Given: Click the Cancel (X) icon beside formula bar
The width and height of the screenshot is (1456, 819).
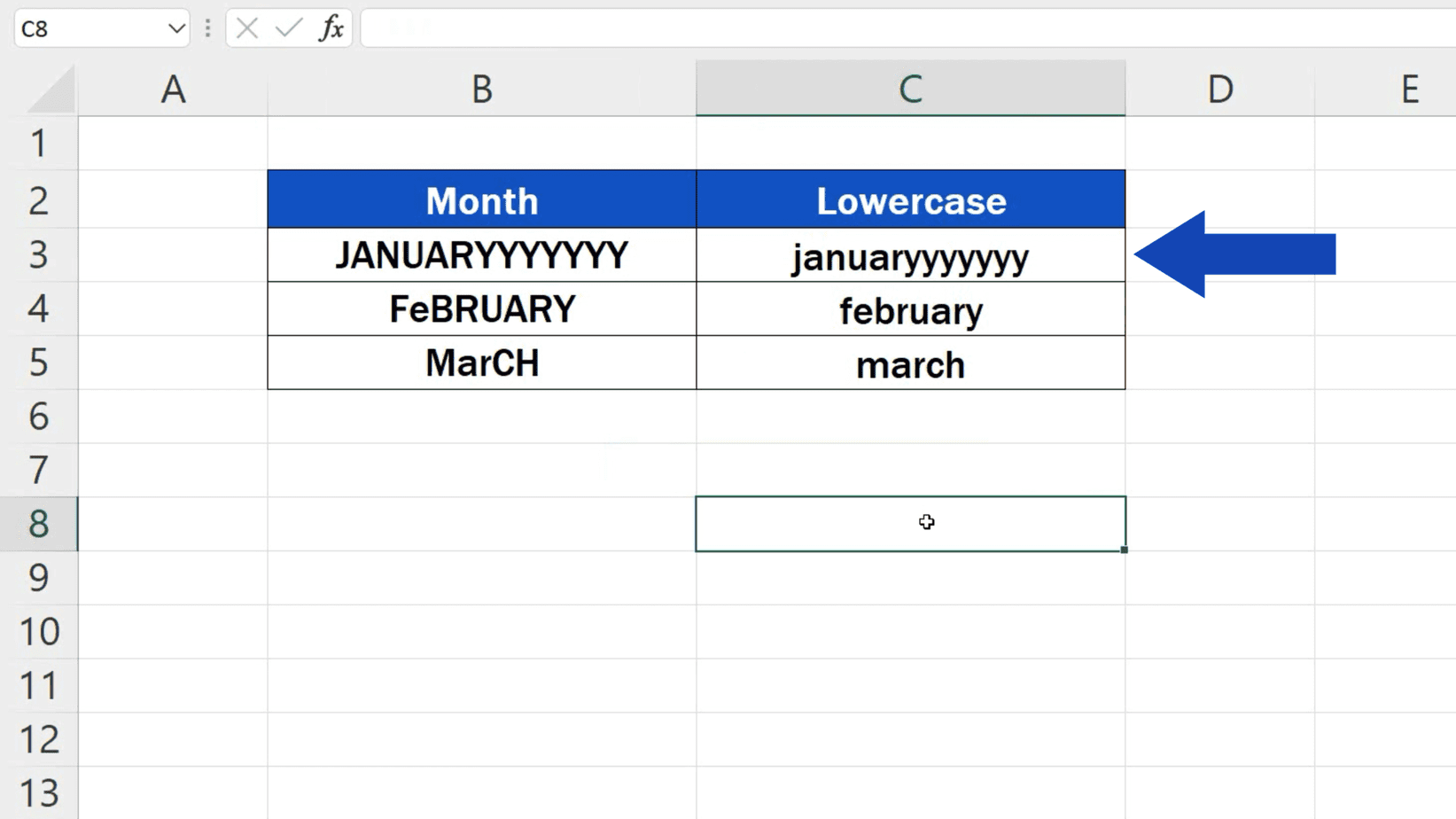Looking at the screenshot, I should [245, 27].
